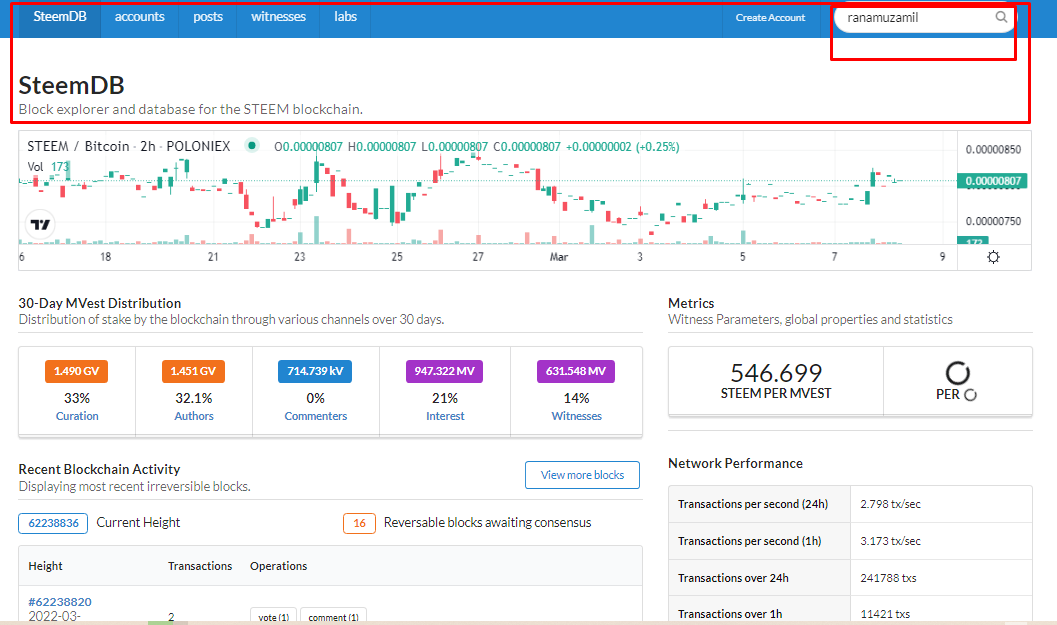Click the Operations column header

click(x=278, y=566)
